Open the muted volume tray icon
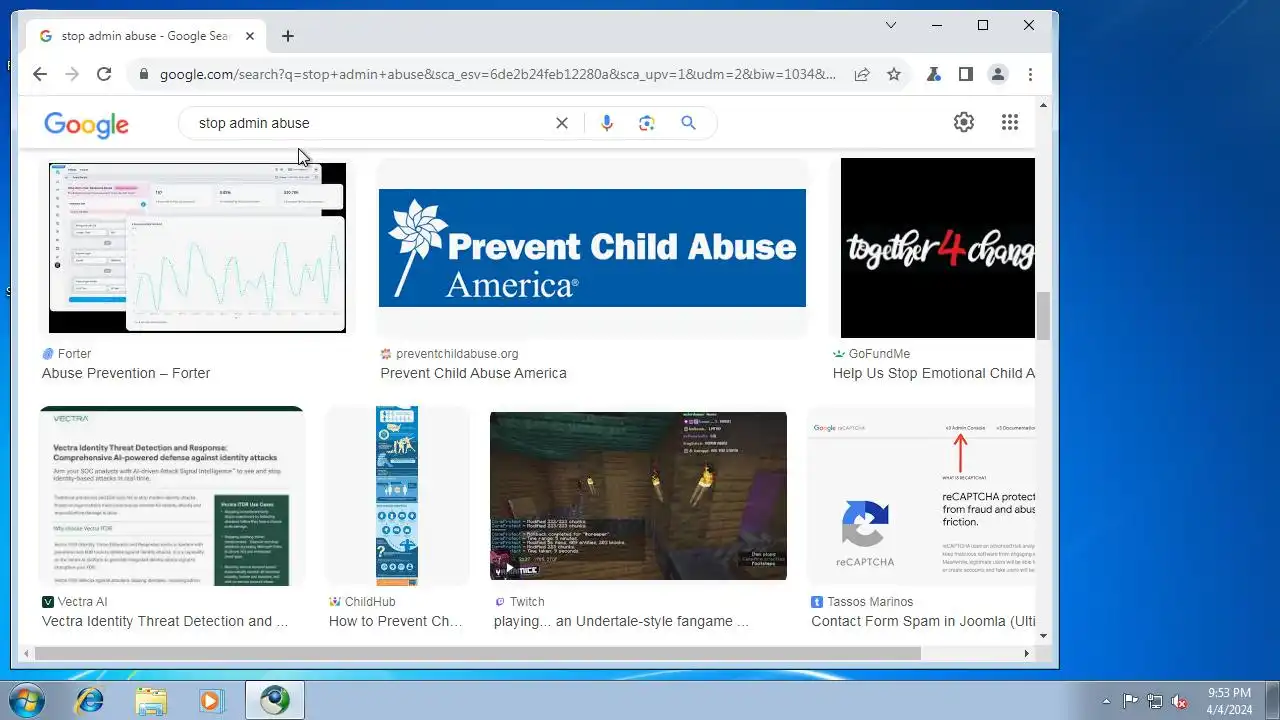Image resolution: width=1280 pixels, height=720 pixels. click(x=1180, y=701)
